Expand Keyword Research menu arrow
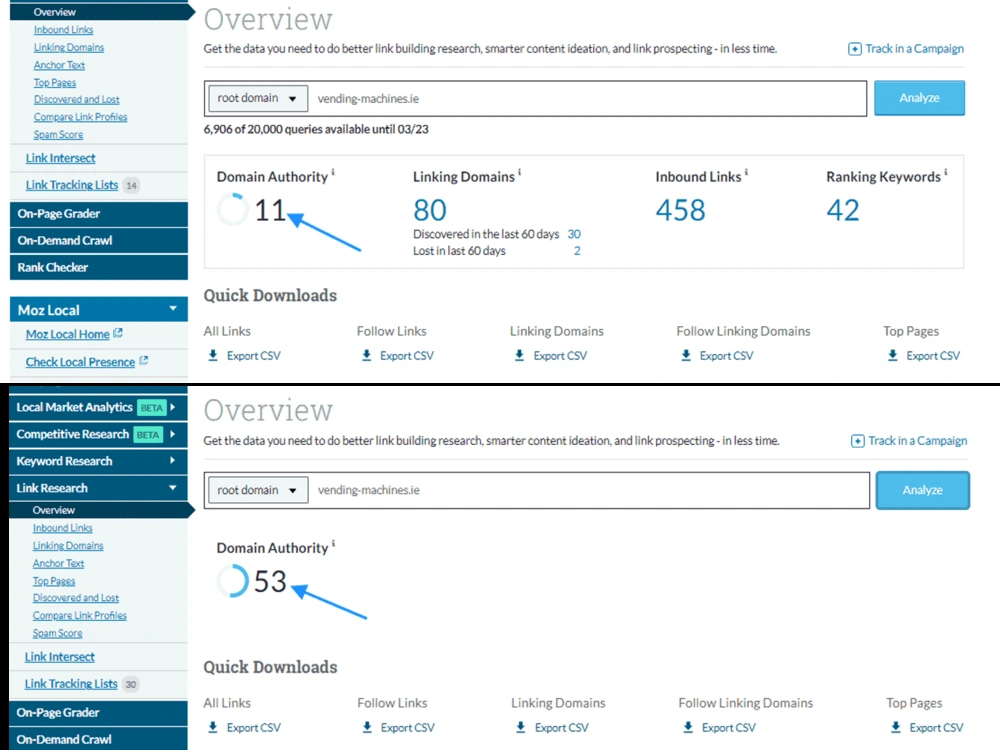Image resolution: width=1000 pixels, height=750 pixels. tap(172, 460)
